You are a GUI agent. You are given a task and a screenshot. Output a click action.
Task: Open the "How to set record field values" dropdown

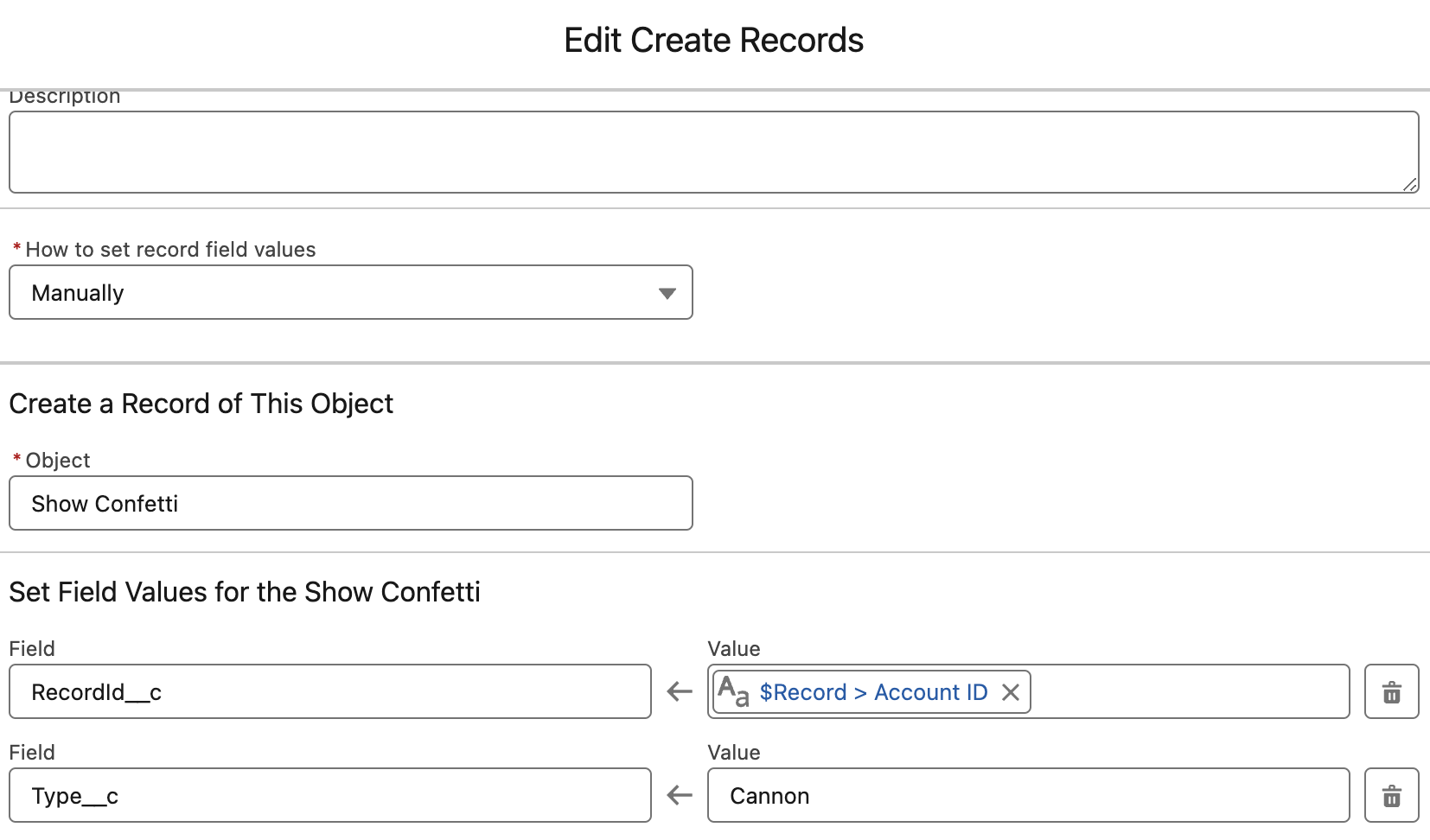(350, 292)
